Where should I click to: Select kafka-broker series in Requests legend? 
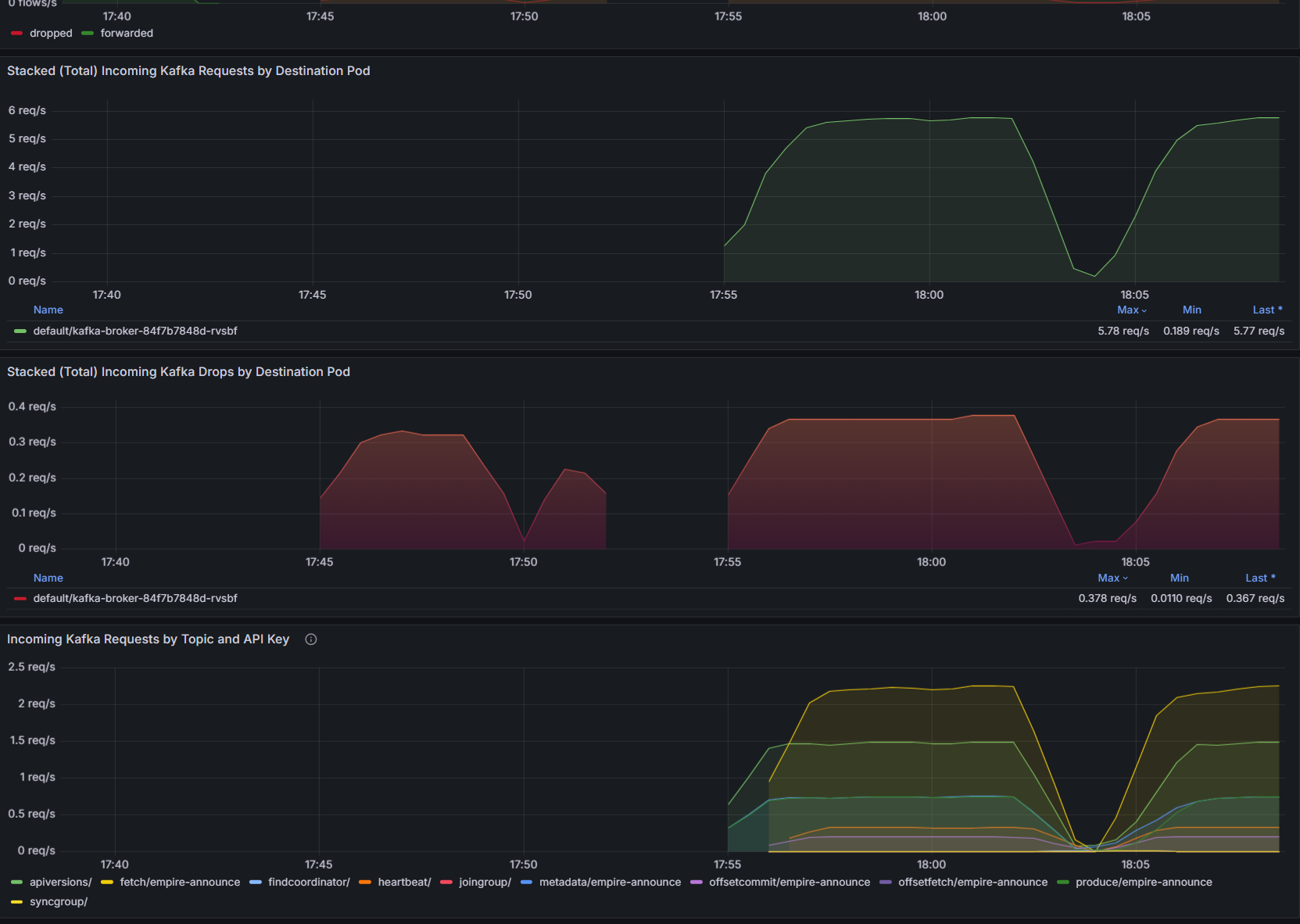(x=135, y=331)
